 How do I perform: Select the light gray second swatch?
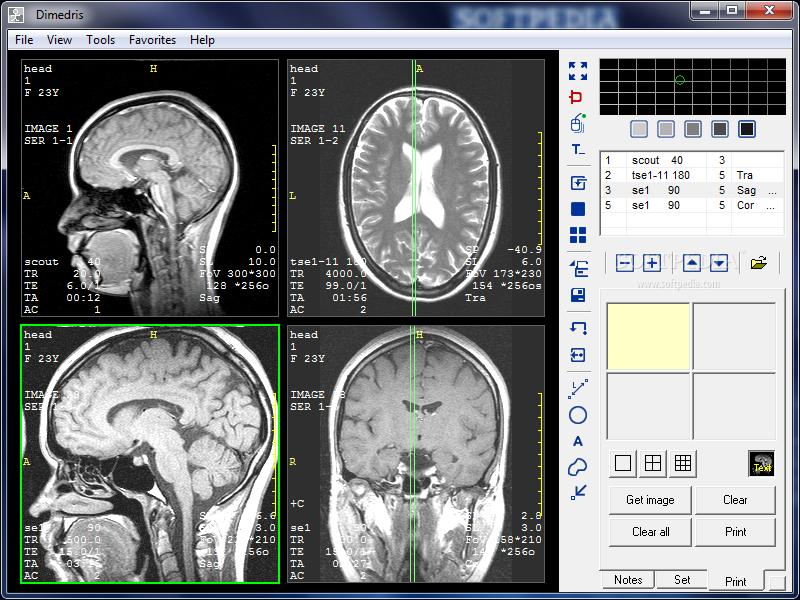[x=665, y=129]
